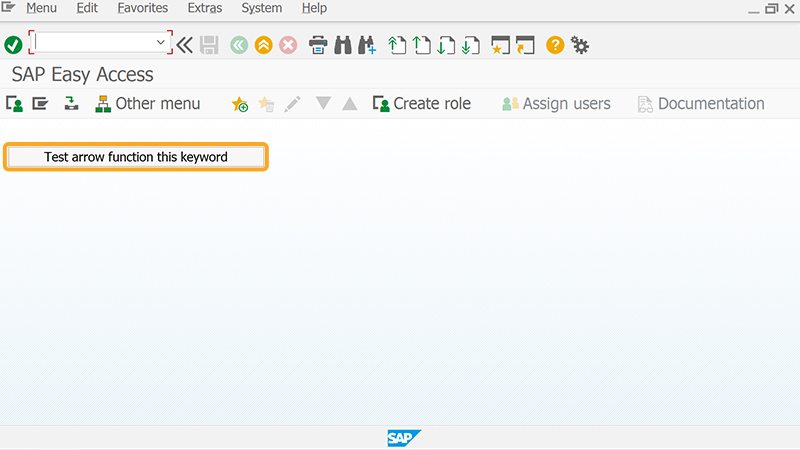The width and height of the screenshot is (800, 450).
Task: Click the Create New Session star icon
Action: coord(500,45)
